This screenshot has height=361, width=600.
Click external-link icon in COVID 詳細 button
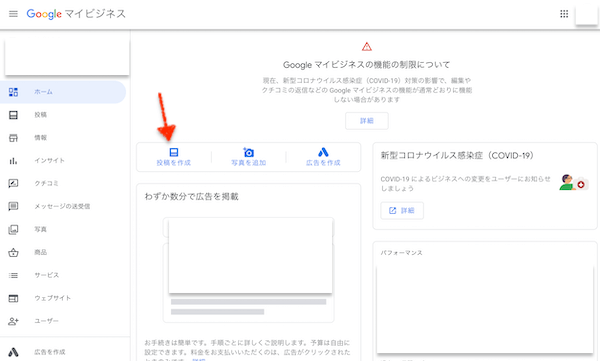pyautogui.click(x=393, y=211)
